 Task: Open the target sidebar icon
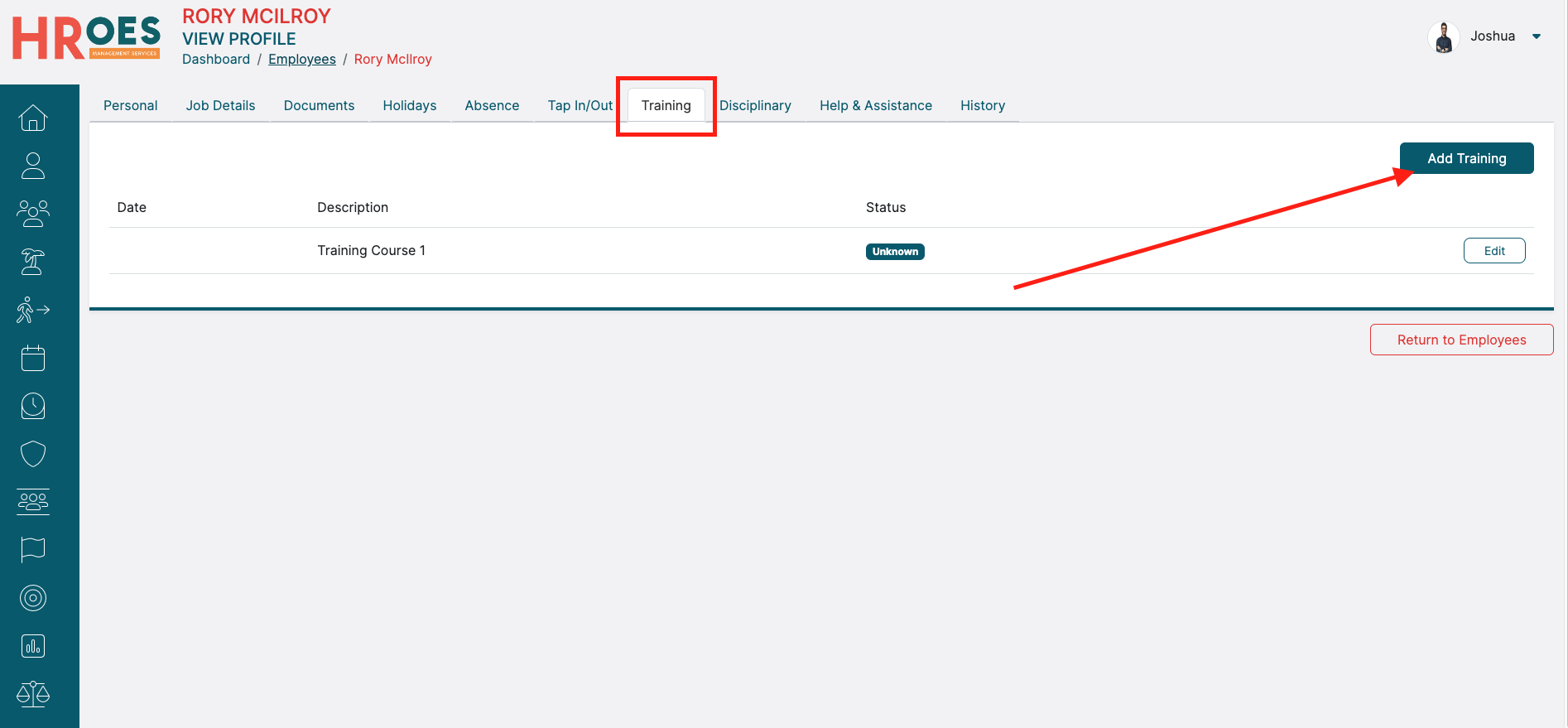(x=33, y=598)
